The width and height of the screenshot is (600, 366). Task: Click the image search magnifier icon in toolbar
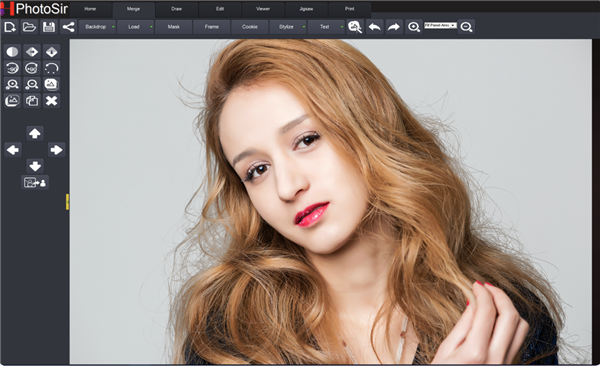(x=355, y=27)
